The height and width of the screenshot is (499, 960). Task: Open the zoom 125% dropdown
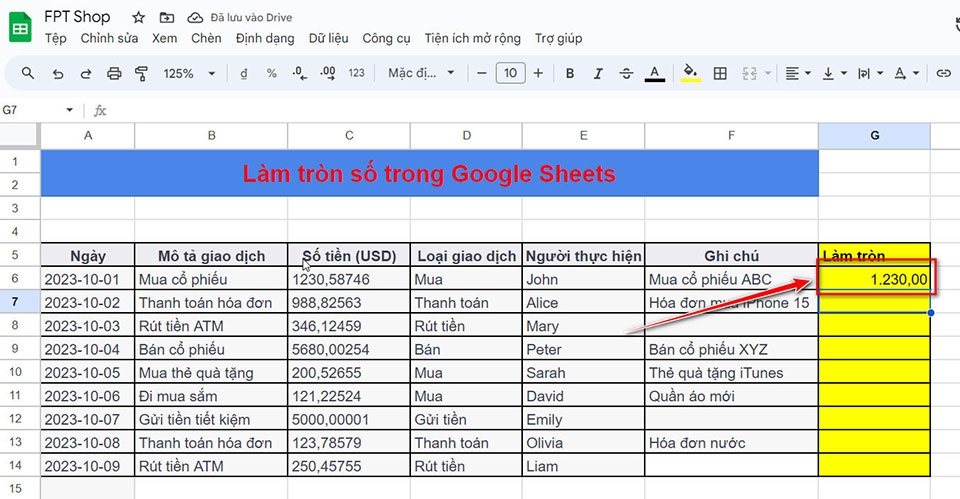click(189, 73)
